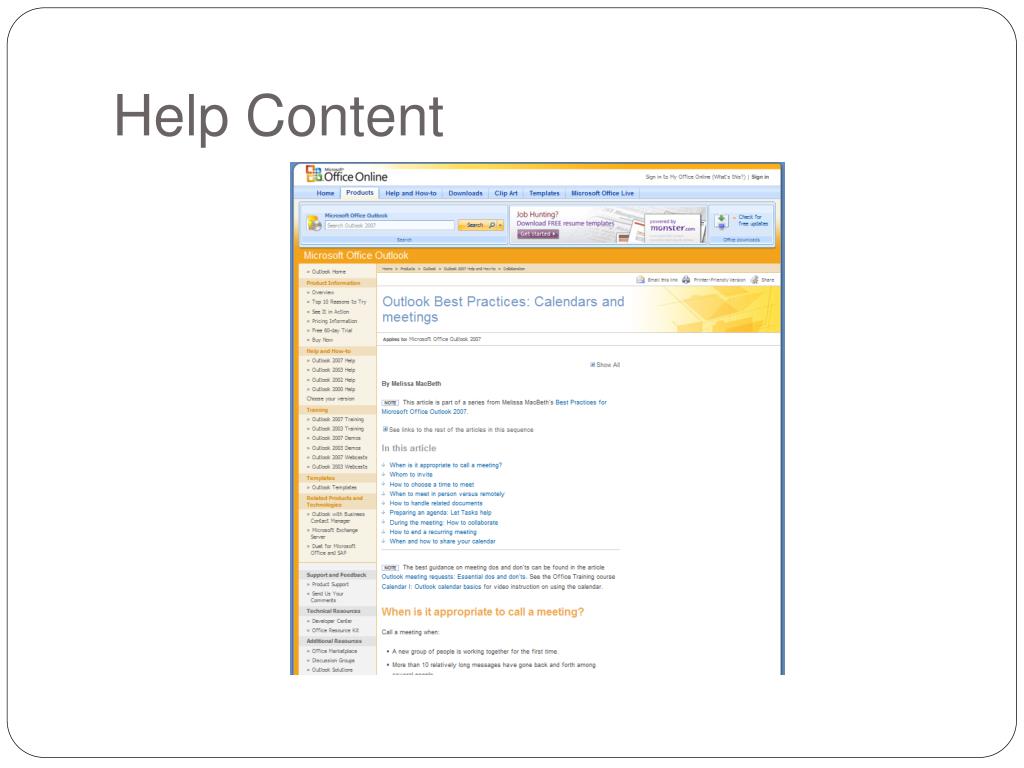This screenshot has height=768, width=1024.
Task: Click the magnifier Search button
Action: [477, 225]
